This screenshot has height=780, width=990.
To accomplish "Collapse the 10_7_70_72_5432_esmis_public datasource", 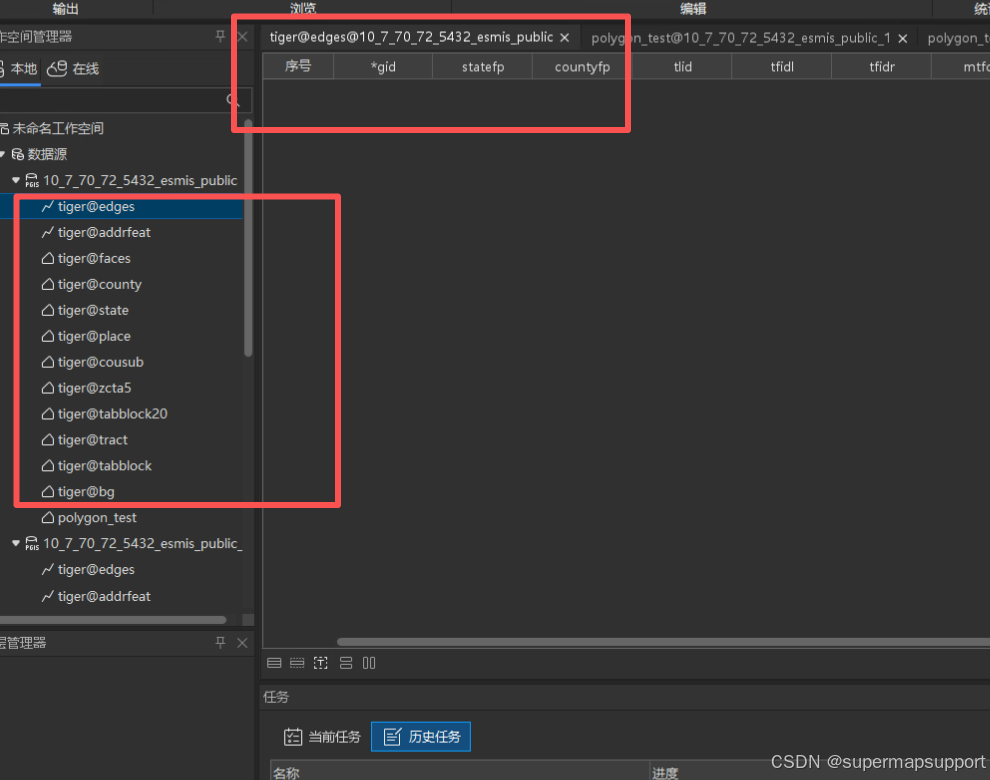I will [x=16, y=180].
